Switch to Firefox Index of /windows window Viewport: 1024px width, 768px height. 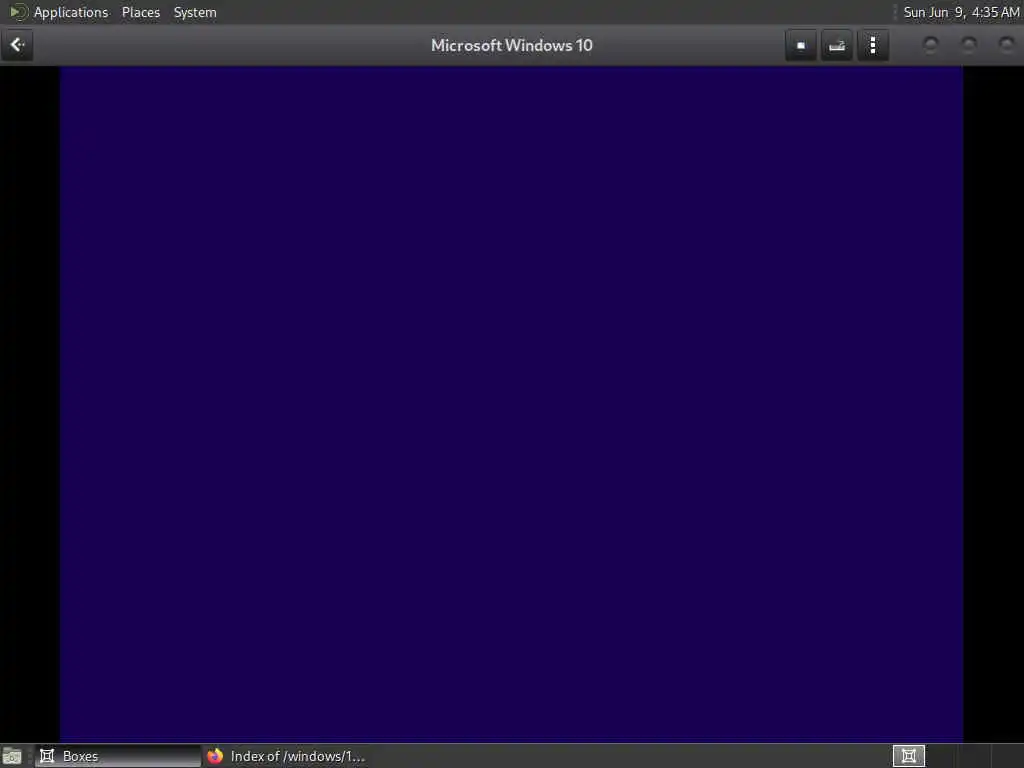point(285,756)
